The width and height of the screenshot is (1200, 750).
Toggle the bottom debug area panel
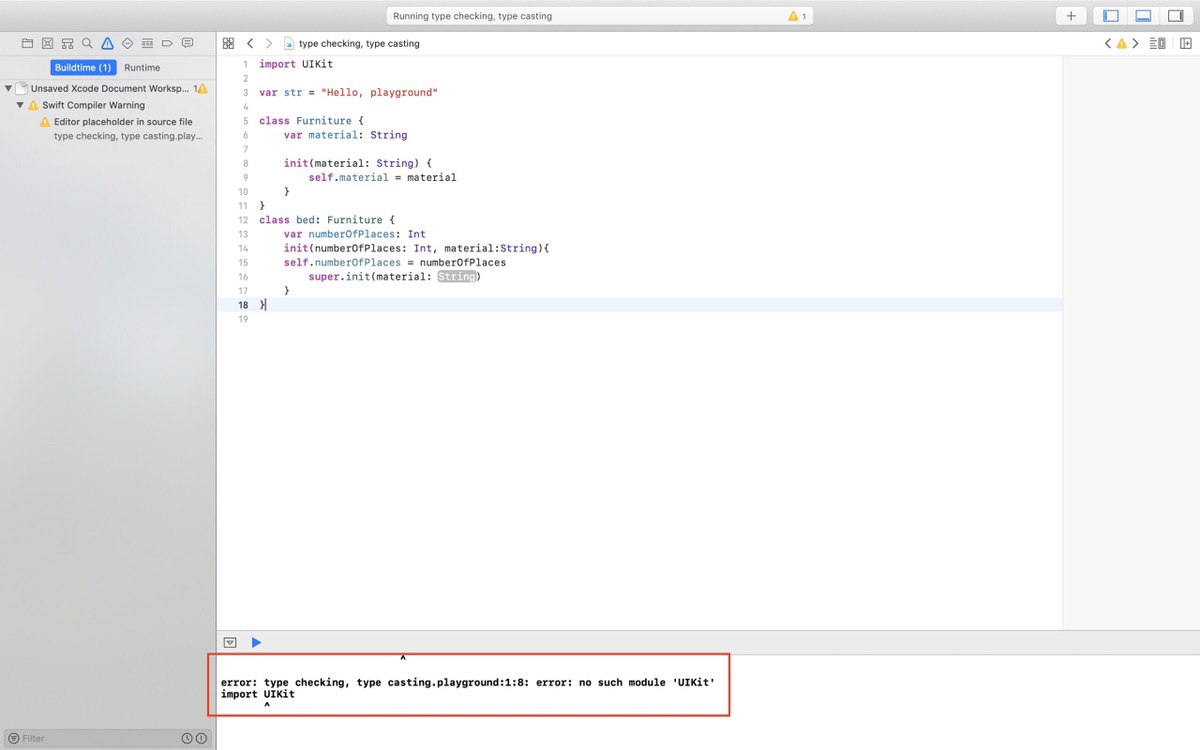pos(1143,16)
